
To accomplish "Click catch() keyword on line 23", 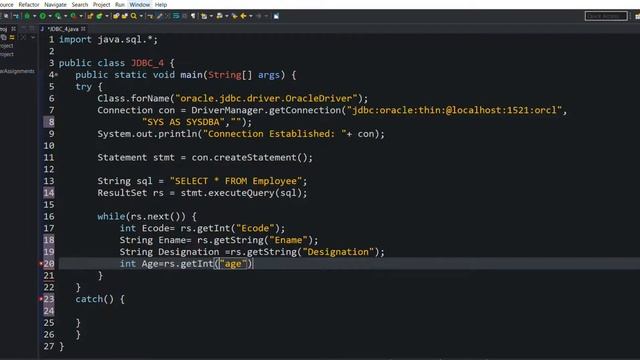I will [x=94, y=299].
